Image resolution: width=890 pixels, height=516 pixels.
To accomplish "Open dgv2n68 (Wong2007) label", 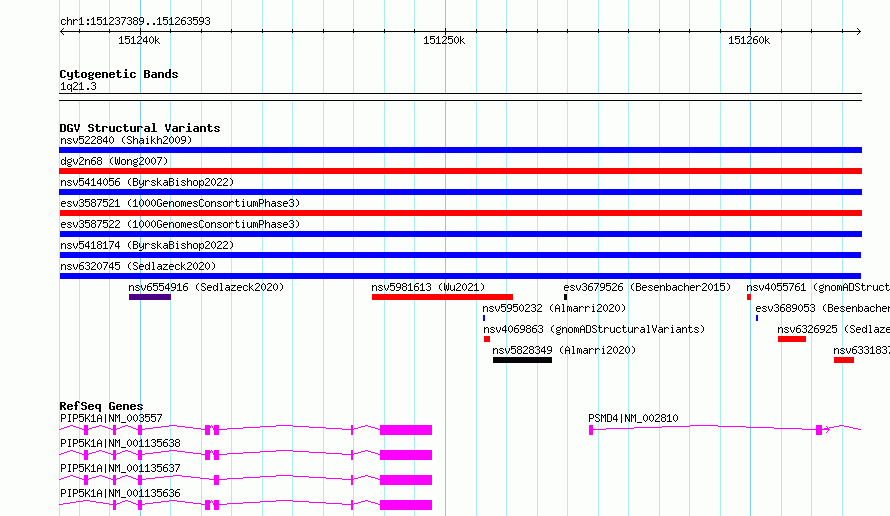I will pos(114,161).
